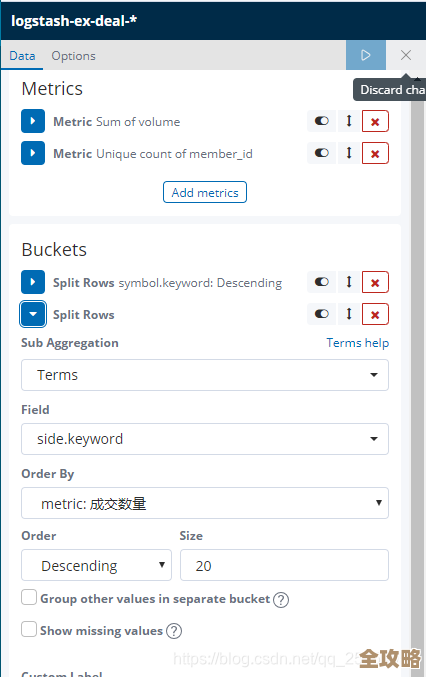
Task: Check Show missing values
Action: click(x=29, y=629)
